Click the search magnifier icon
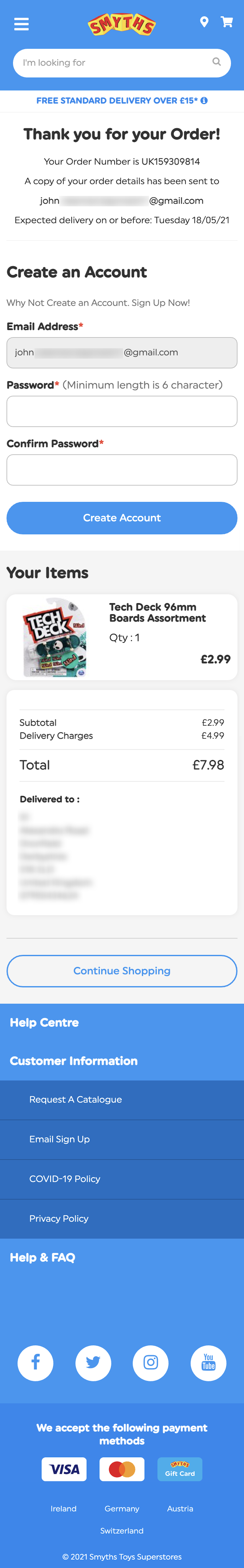Image resolution: width=244 pixels, height=1568 pixels. tap(216, 62)
